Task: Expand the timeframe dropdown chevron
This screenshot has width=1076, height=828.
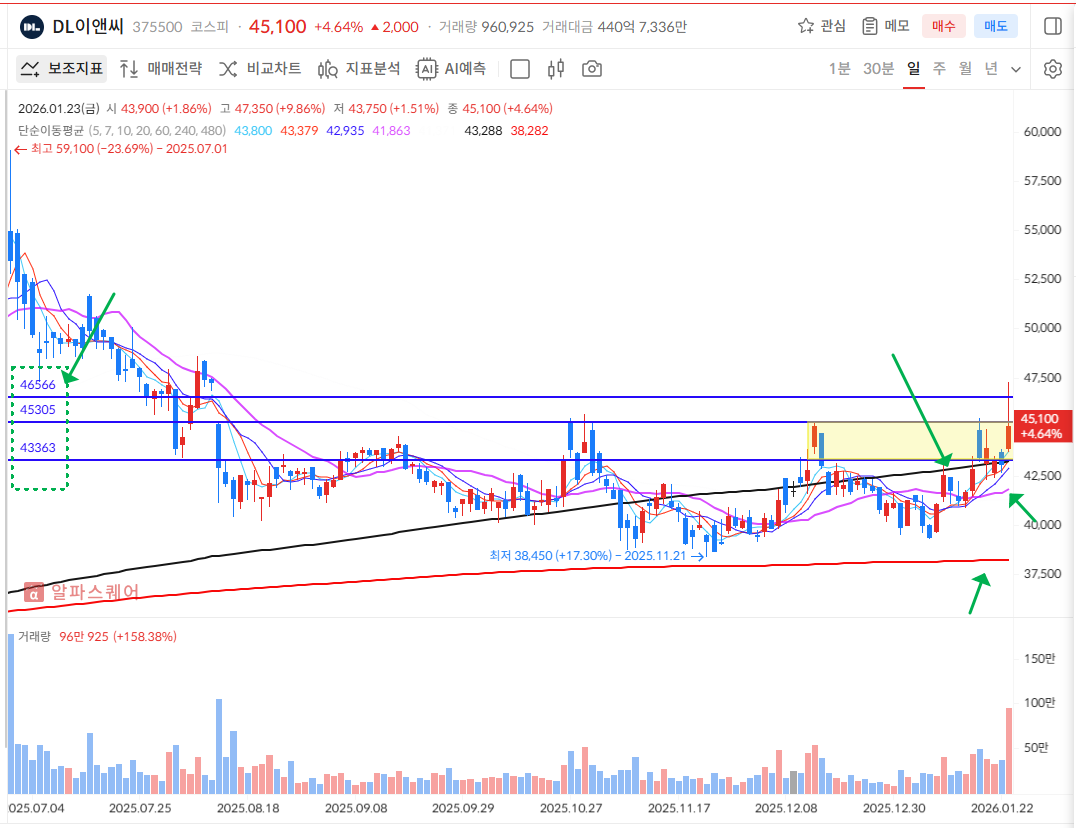Action: point(1016,69)
